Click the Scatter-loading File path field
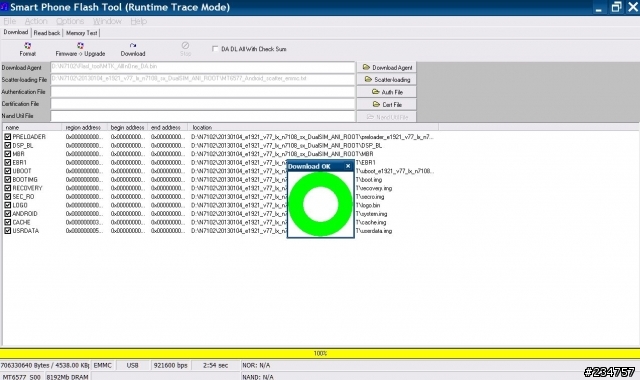The image size is (640, 380). 203,79
